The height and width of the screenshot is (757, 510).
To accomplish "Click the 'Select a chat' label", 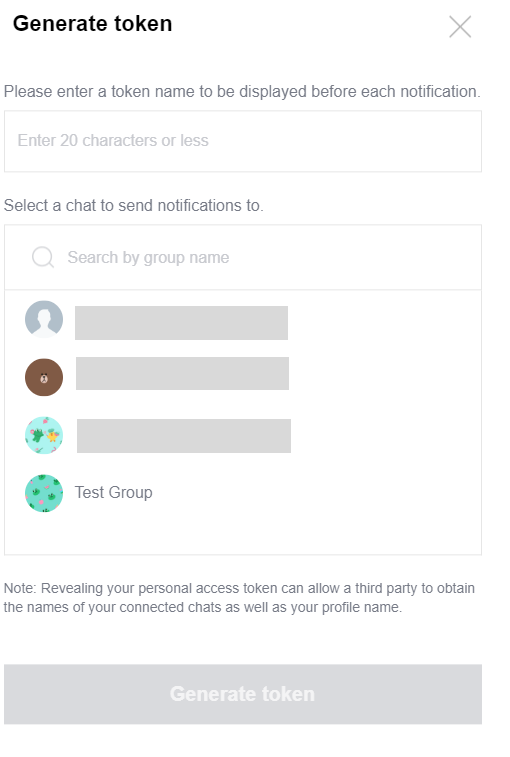I will (133, 206).
